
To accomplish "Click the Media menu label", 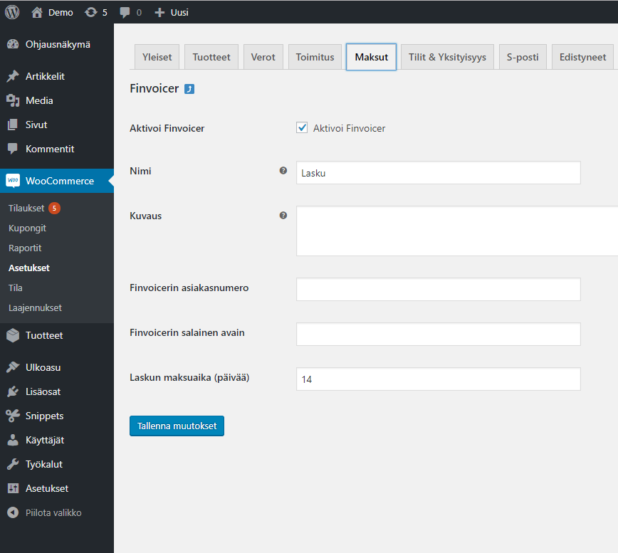I will tap(39, 101).
